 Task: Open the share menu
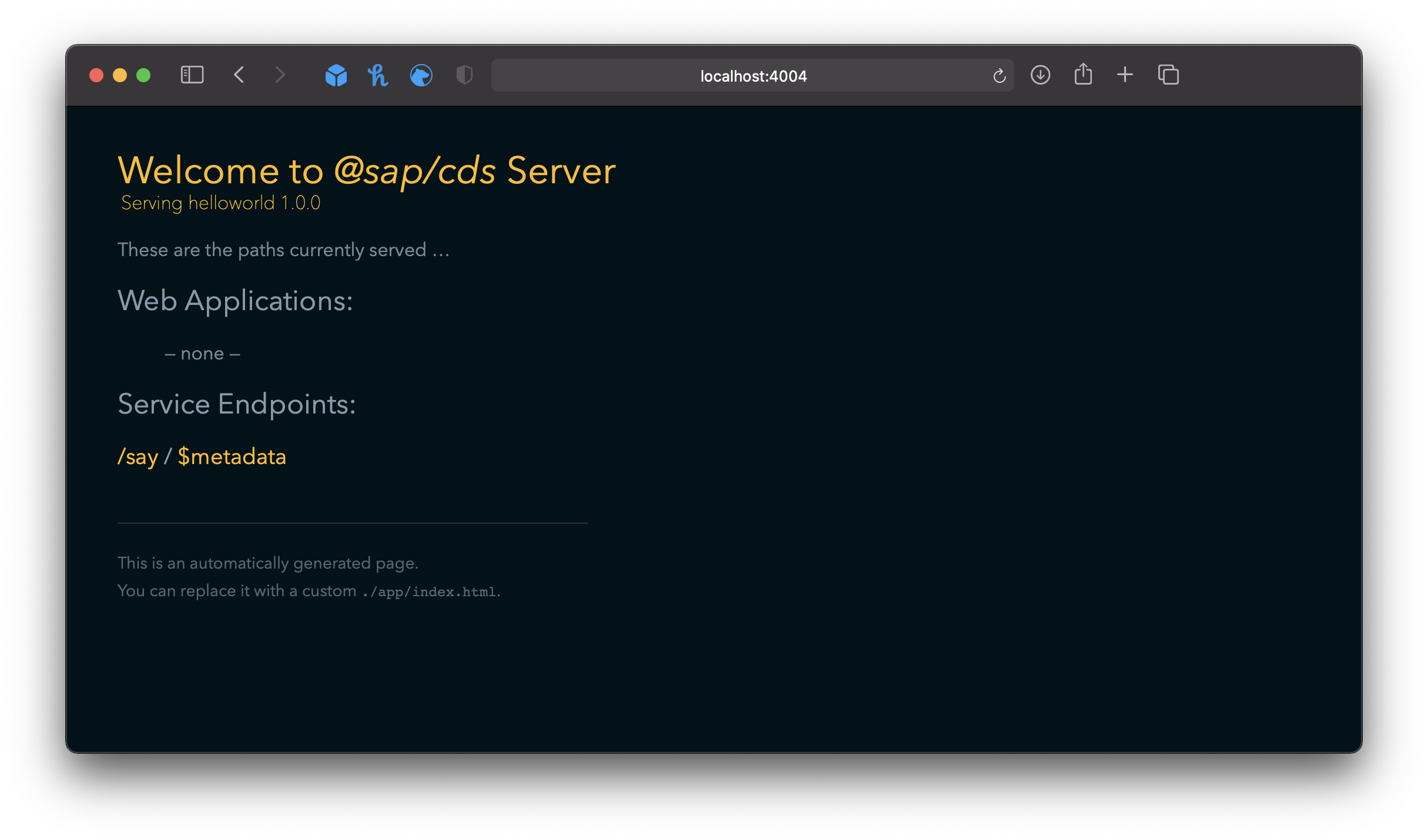tap(1083, 75)
